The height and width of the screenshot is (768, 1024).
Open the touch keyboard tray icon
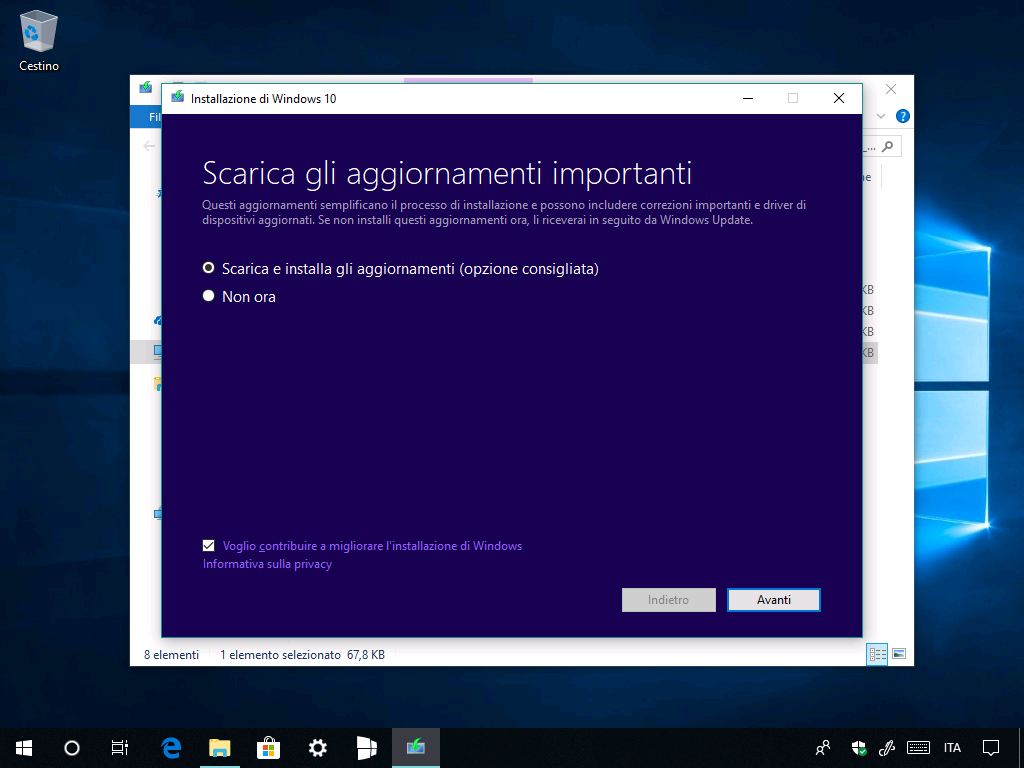918,748
